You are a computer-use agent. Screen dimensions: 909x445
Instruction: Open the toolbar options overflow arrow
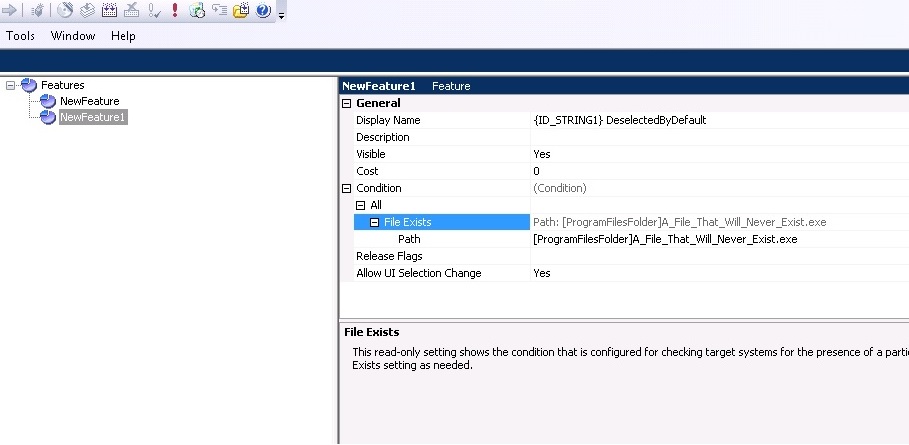(281, 14)
